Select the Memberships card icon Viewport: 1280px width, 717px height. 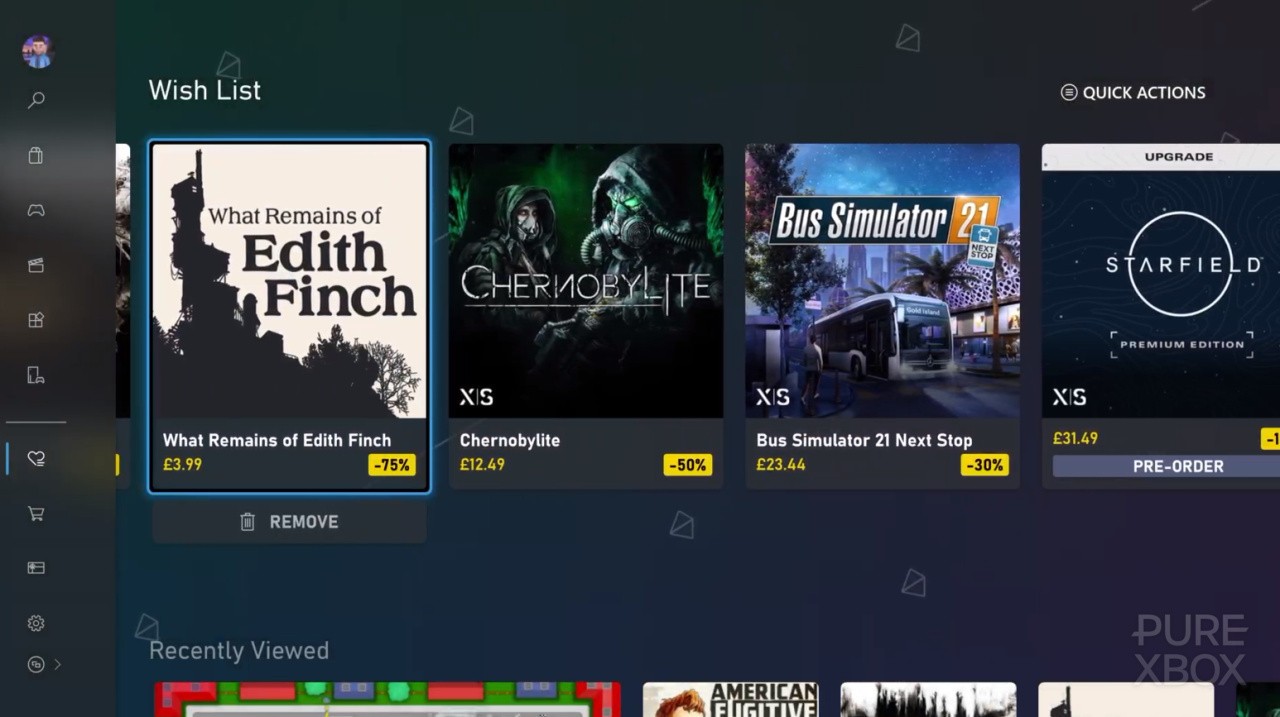coord(36,567)
